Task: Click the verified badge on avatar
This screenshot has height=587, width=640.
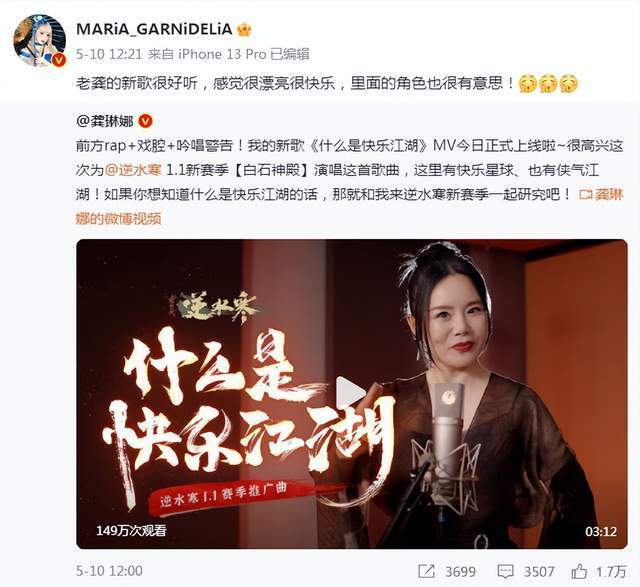Action: 59,60
